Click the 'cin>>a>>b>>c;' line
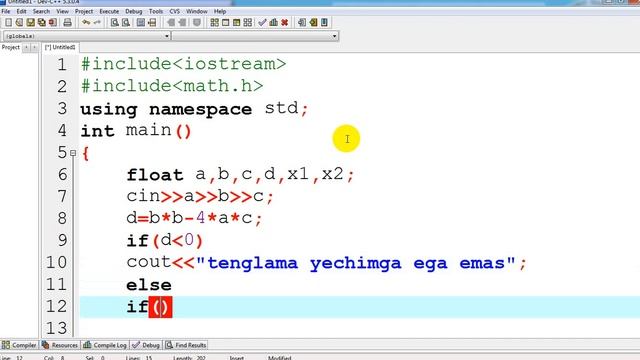Screen dimensions: 640x360 point(200,196)
